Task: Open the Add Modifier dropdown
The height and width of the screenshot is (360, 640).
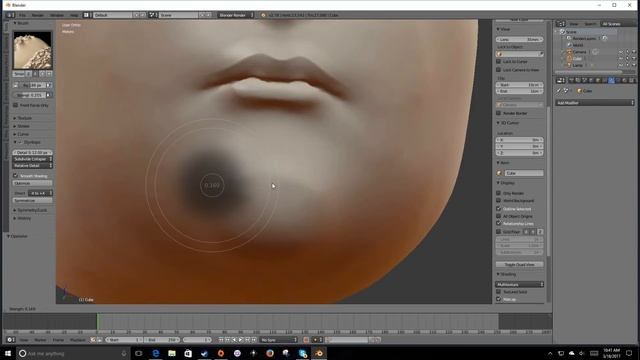Action: [x=595, y=103]
